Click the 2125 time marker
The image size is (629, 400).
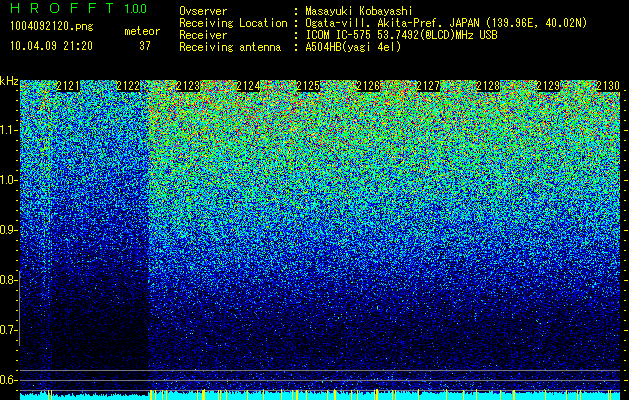[x=308, y=86]
